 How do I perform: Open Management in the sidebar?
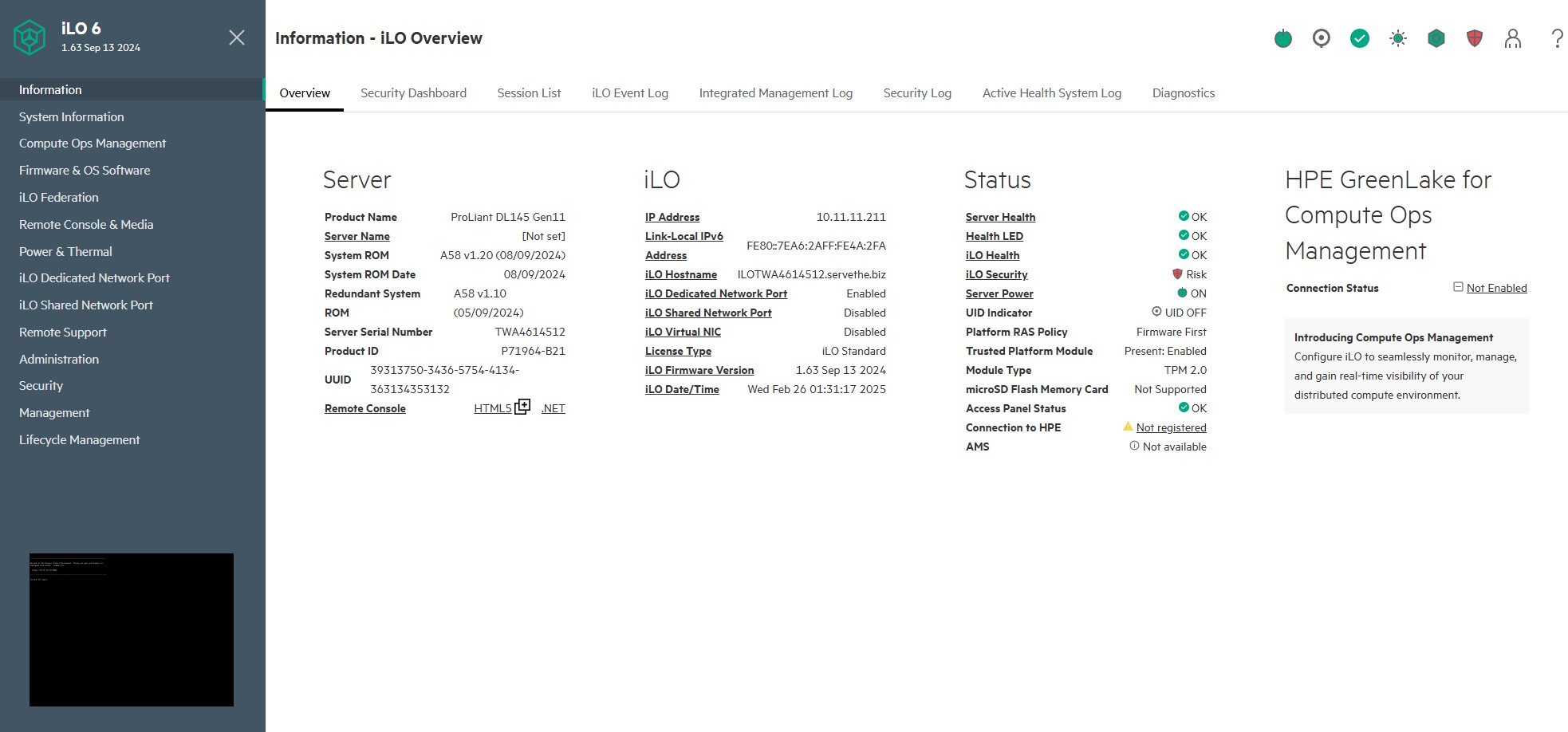click(54, 413)
